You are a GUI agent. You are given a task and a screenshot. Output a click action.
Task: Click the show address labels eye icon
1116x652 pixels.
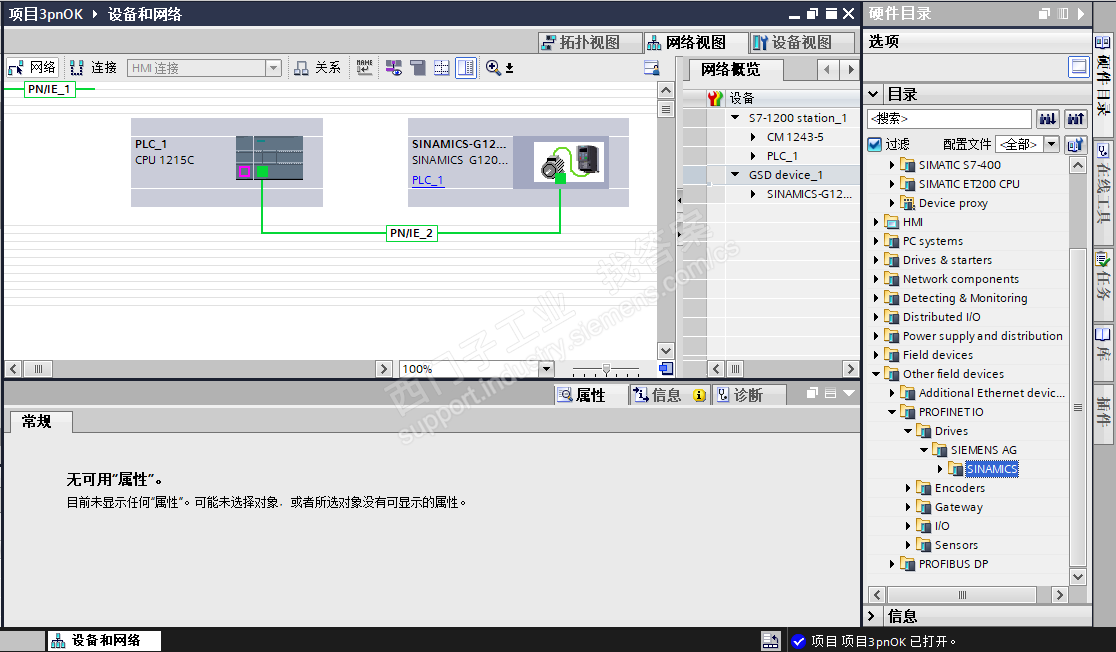(x=394, y=68)
